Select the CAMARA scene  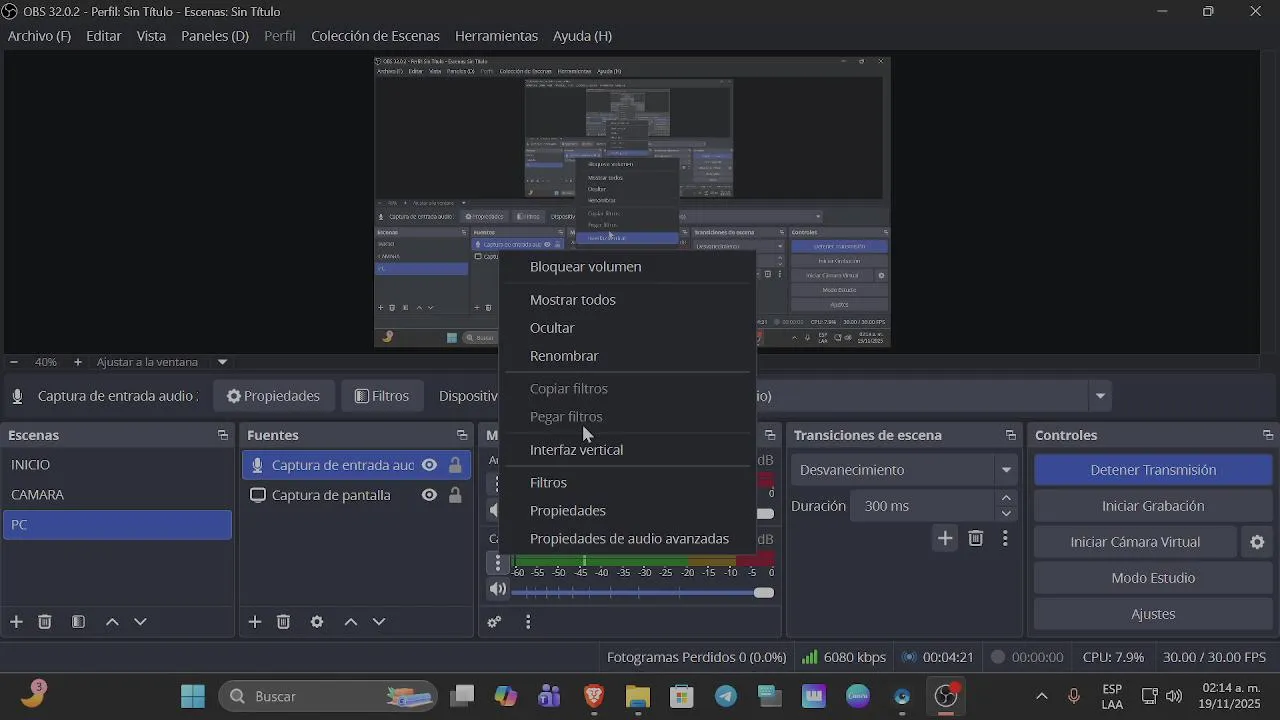(x=117, y=495)
